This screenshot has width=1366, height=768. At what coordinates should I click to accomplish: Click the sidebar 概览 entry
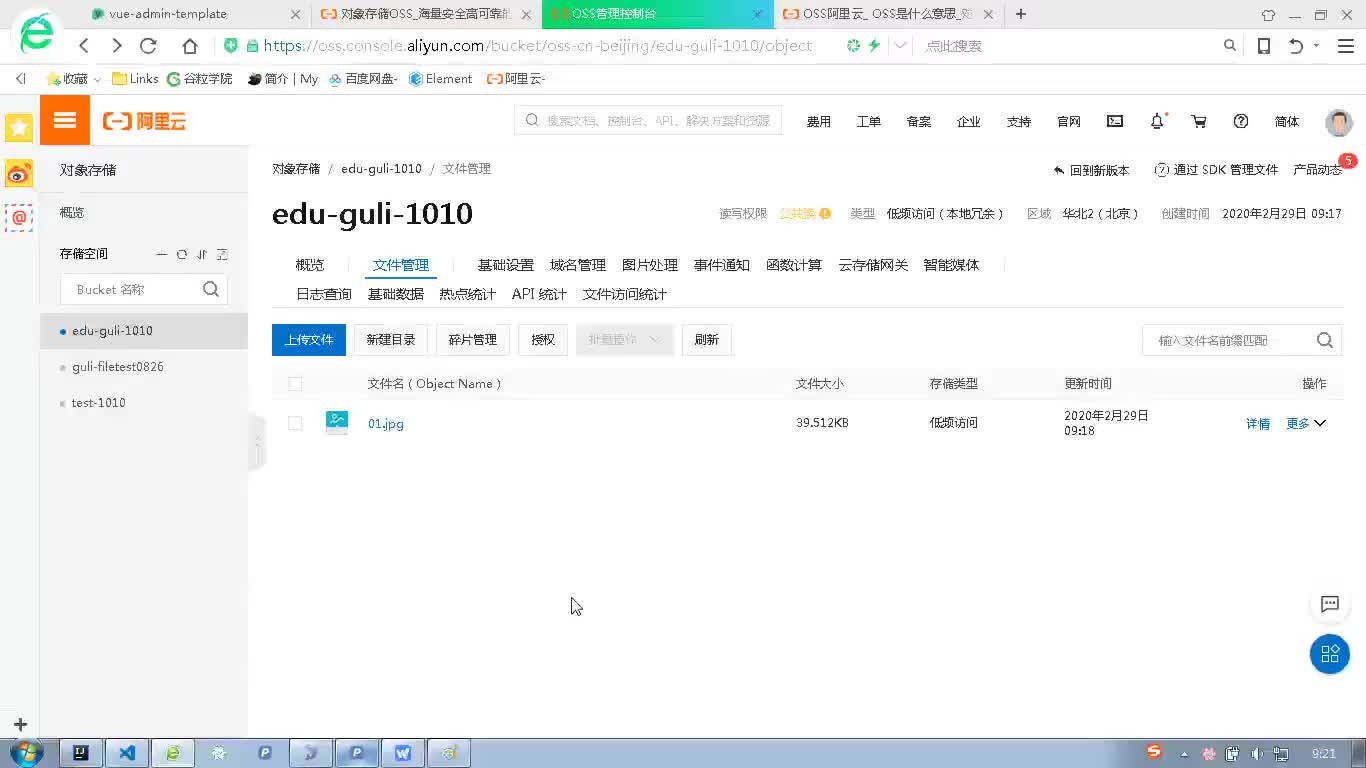coord(72,213)
